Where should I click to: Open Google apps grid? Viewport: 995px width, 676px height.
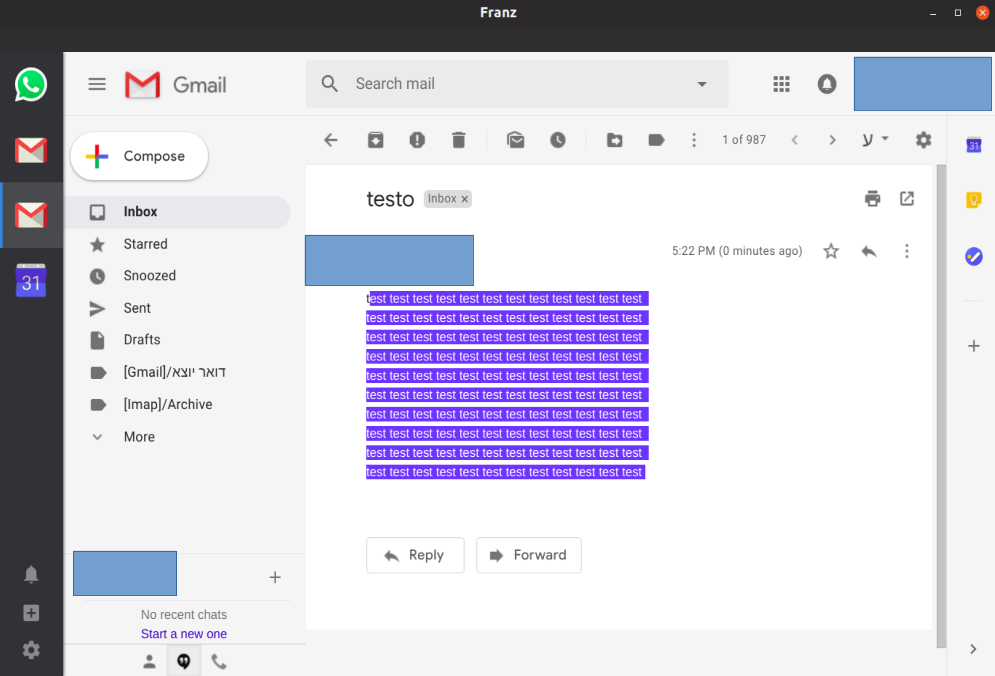click(781, 84)
